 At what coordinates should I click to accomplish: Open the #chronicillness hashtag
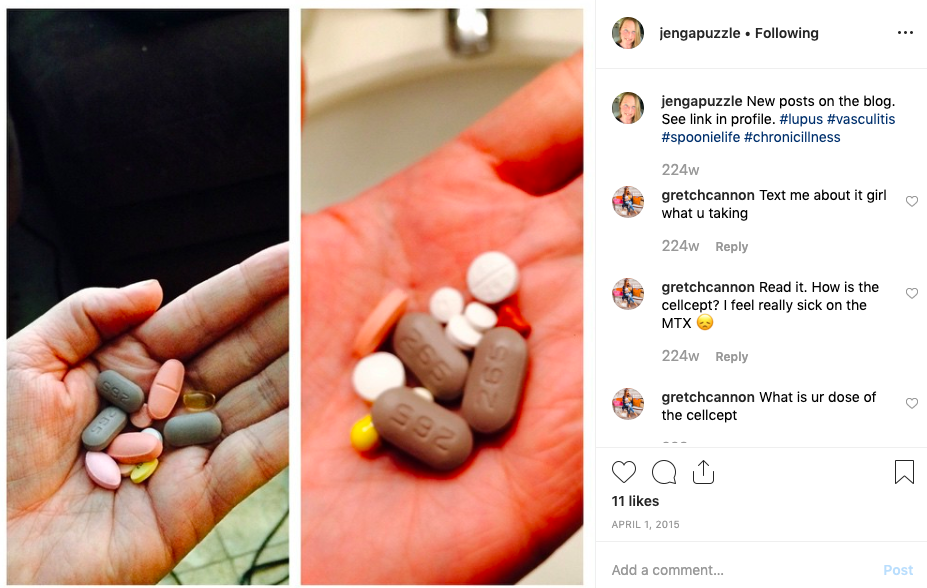(x=792, y=137)
